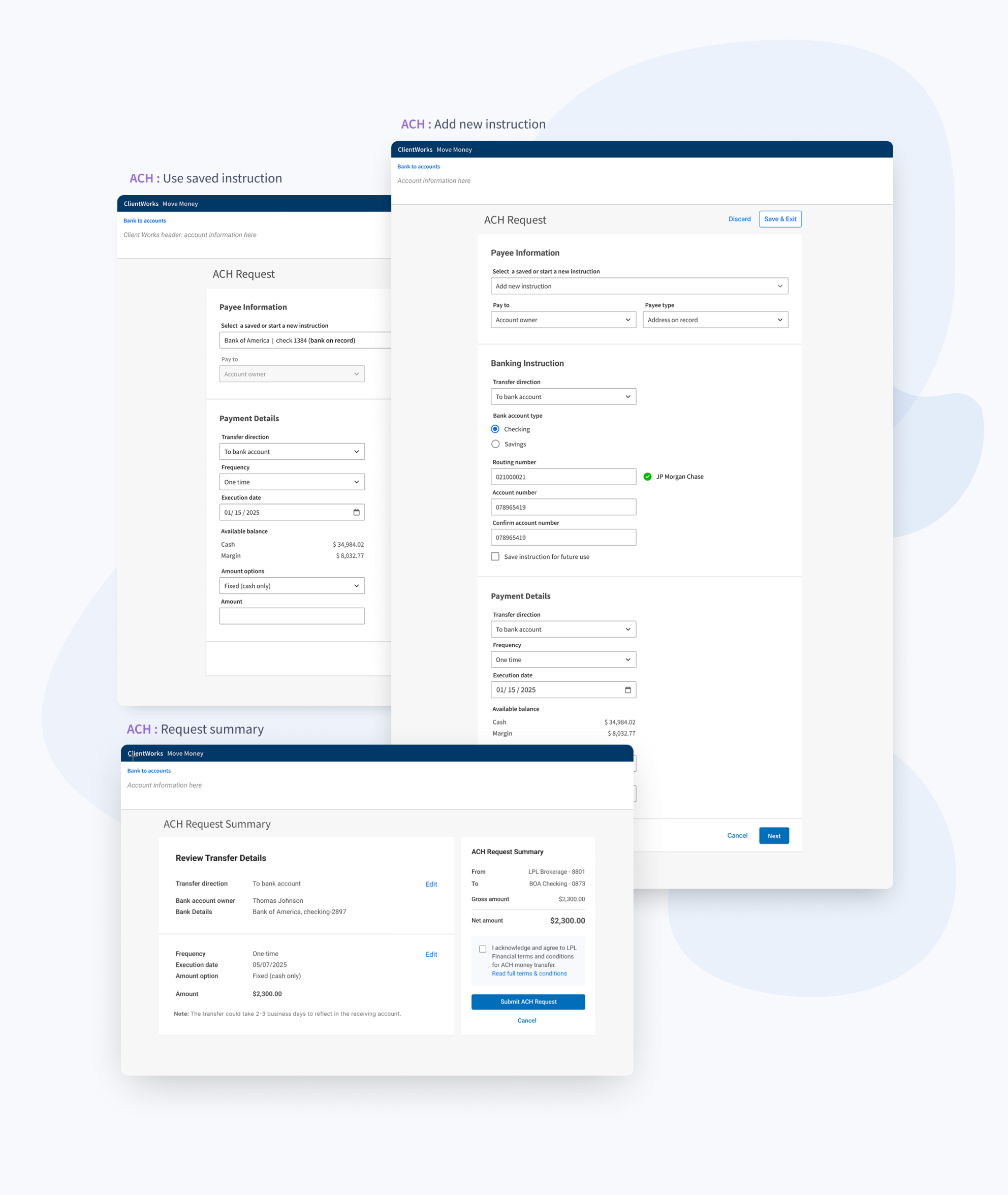Open Frequency One time dropdown in saved instruction
Viewport: 1008px width, 1195px height.
click(x=292, y=482)
